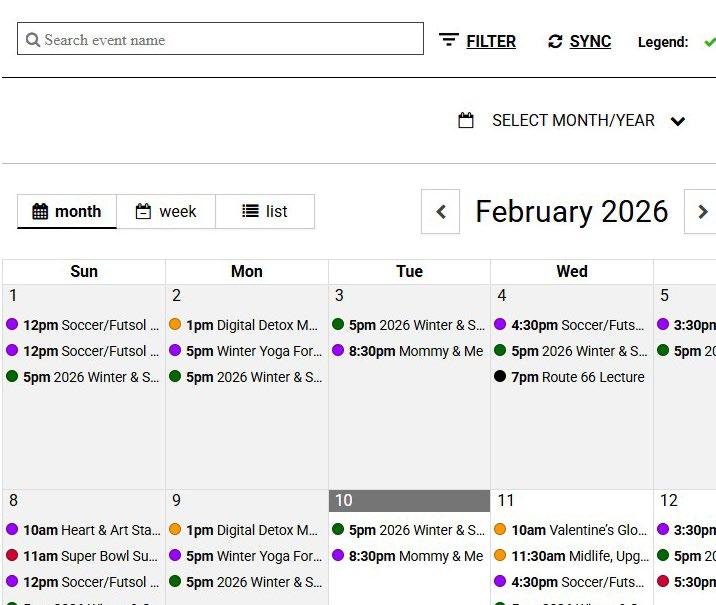
Task: Switch to list view
Action: pos(265,211)
